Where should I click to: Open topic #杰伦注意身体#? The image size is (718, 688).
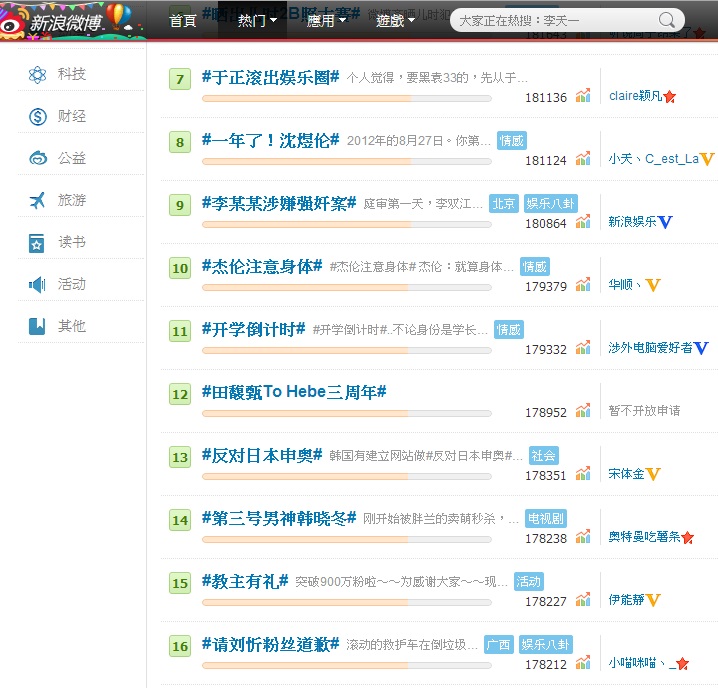pos(262,267)
